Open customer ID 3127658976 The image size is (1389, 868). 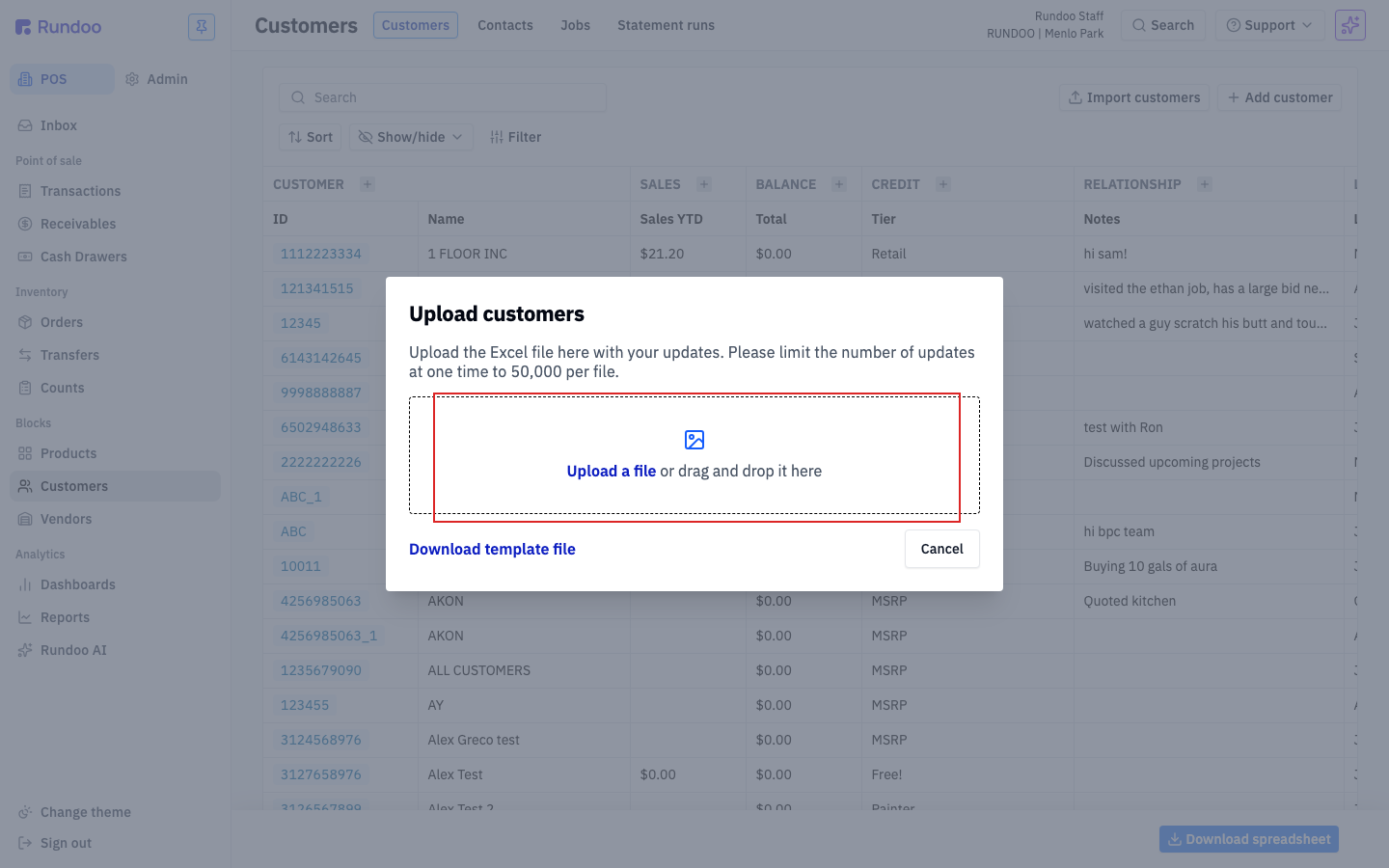[x=321, y=774]
